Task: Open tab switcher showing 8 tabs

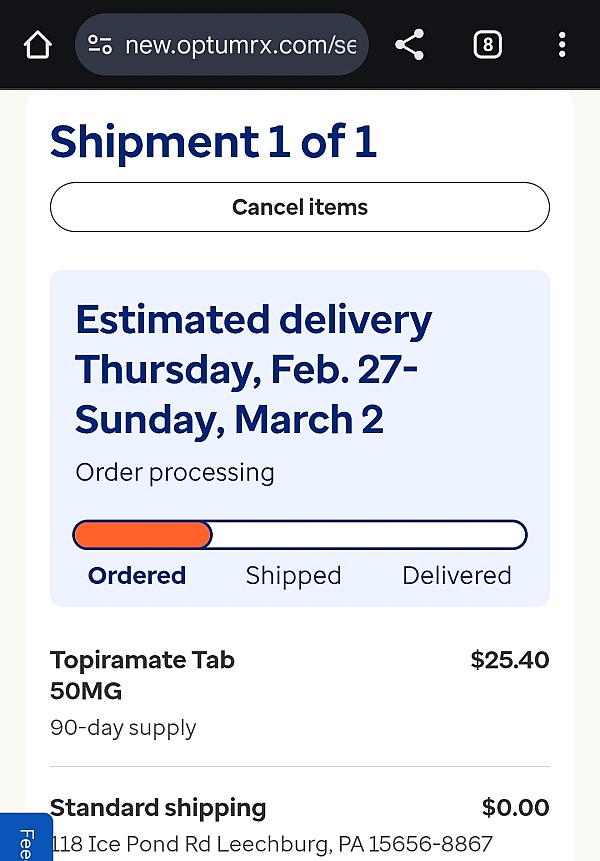Action: (x=487, y=44)
